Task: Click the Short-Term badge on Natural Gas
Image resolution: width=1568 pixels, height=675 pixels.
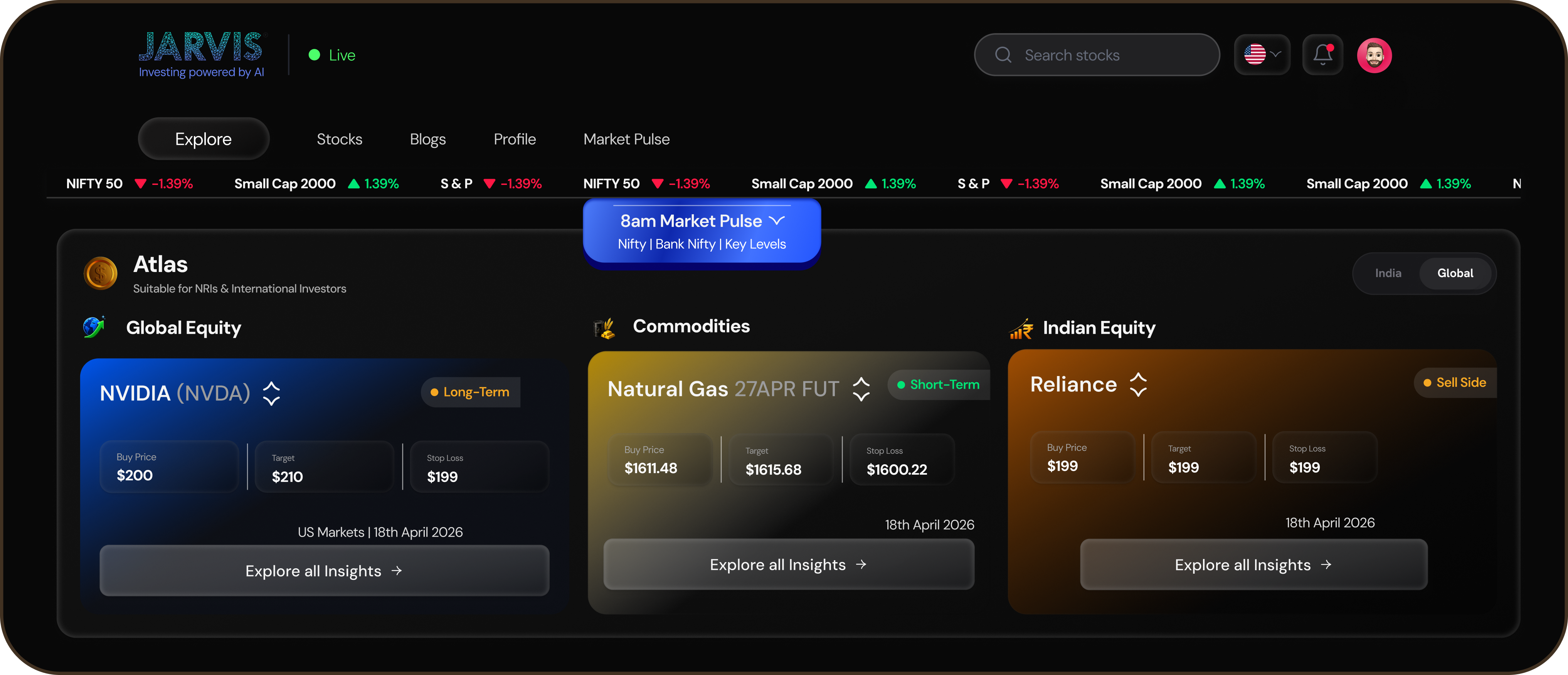Action: point(938,385)
